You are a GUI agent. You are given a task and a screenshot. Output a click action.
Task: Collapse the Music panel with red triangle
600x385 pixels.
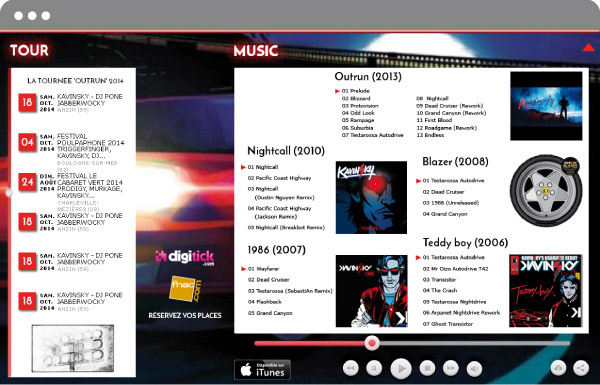[588, 47]
